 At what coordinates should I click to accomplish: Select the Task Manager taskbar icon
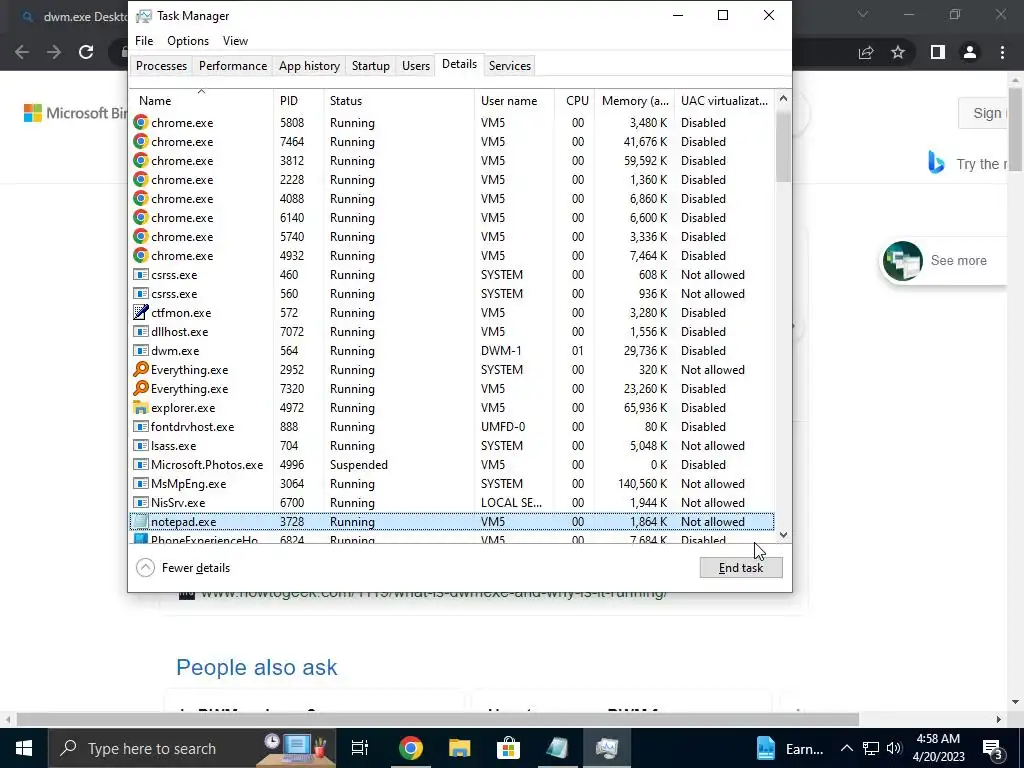(607, 748)
